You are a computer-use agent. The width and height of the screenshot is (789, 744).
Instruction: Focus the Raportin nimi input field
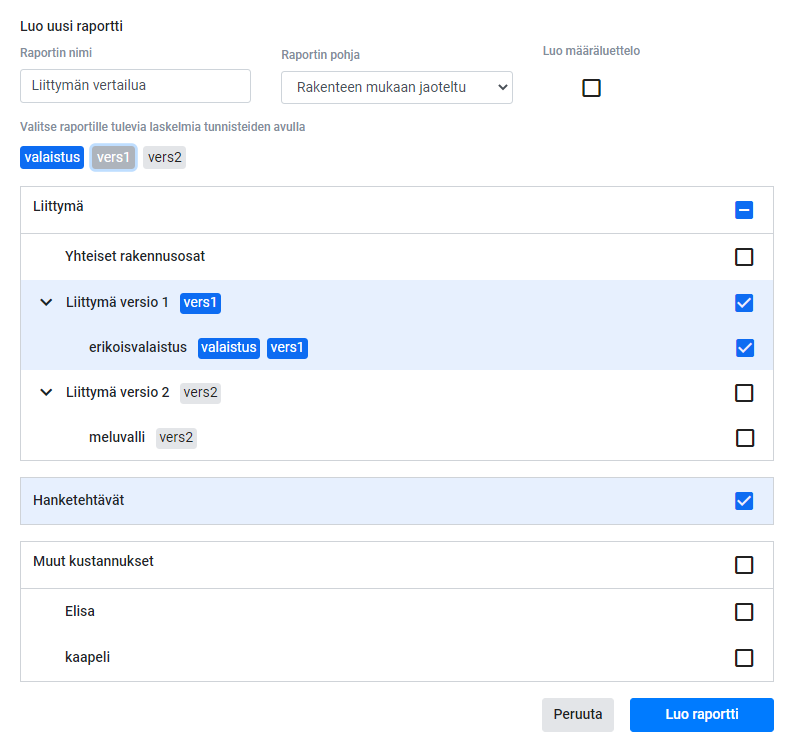tap(135, 86)
